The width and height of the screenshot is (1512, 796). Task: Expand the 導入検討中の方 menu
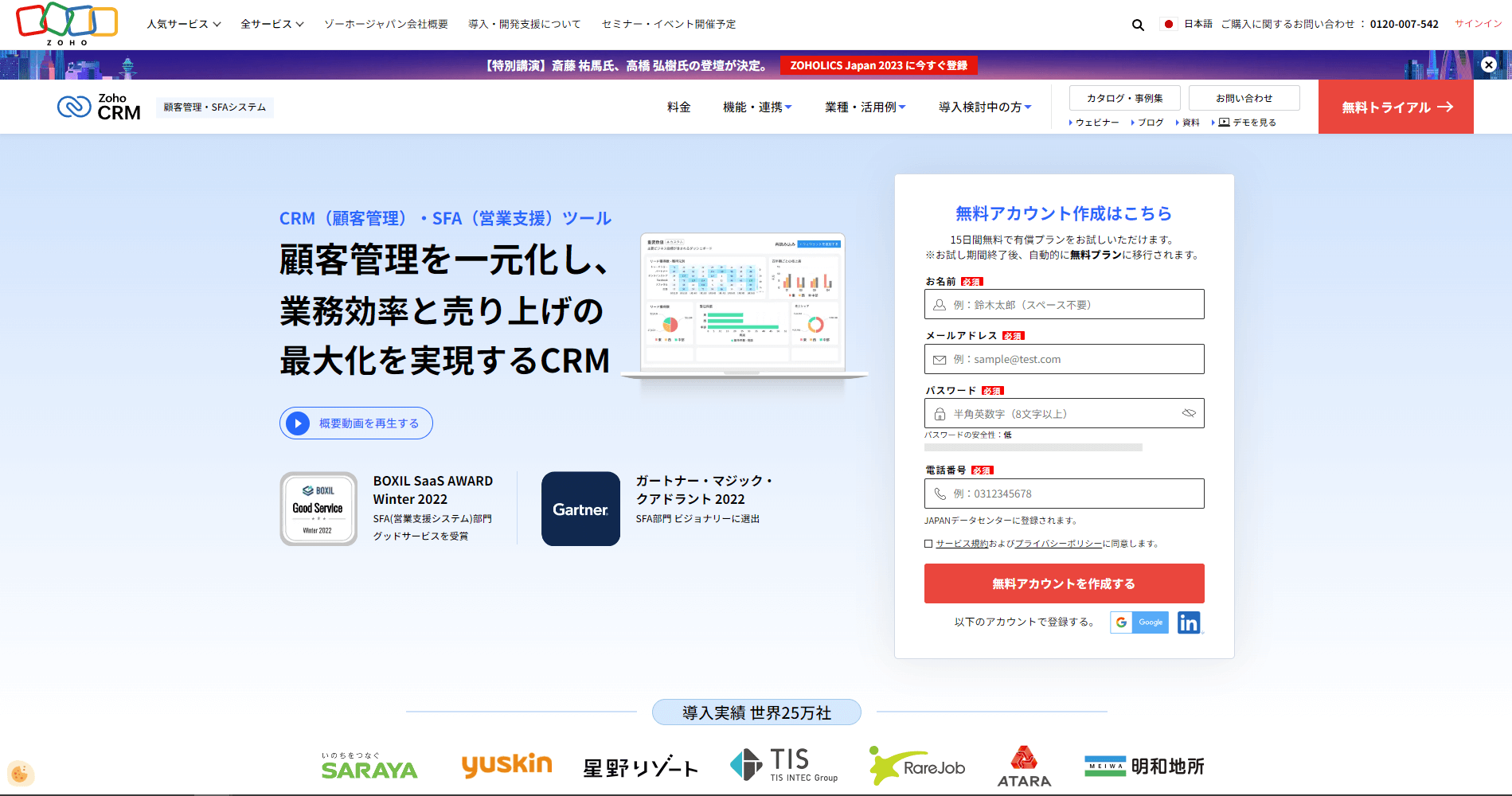(985, 107)
